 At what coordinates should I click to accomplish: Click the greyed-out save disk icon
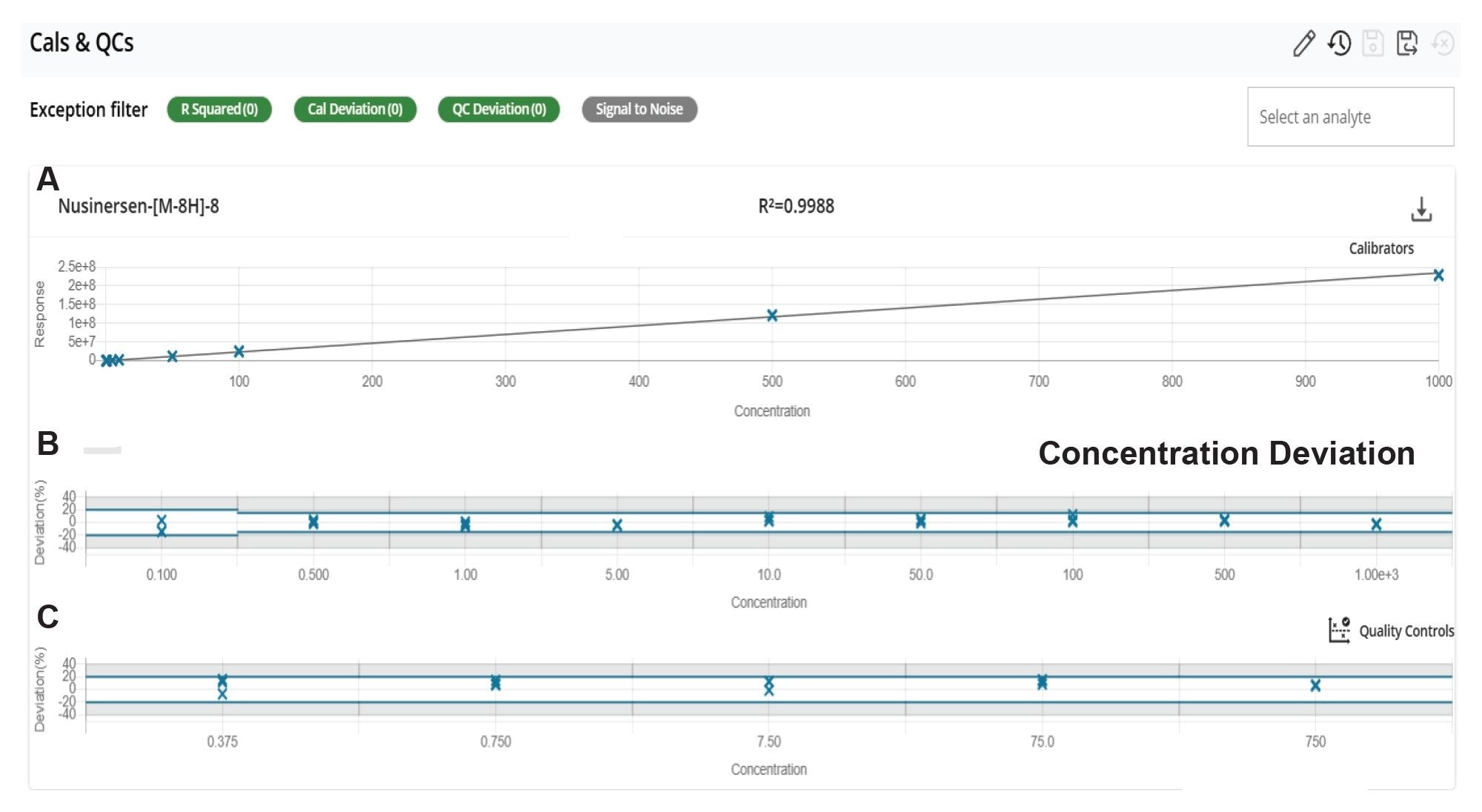(1372, 43)
